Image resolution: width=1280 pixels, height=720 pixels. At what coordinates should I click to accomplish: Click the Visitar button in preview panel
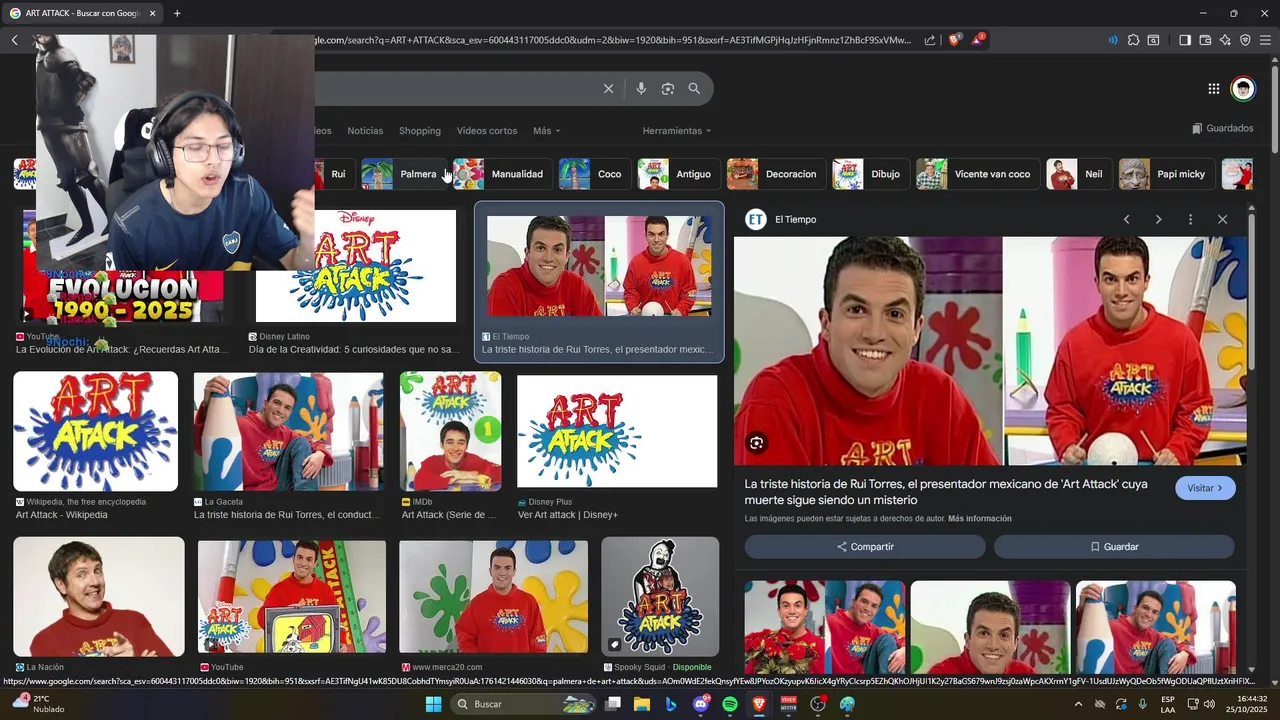pos(1205,488)
